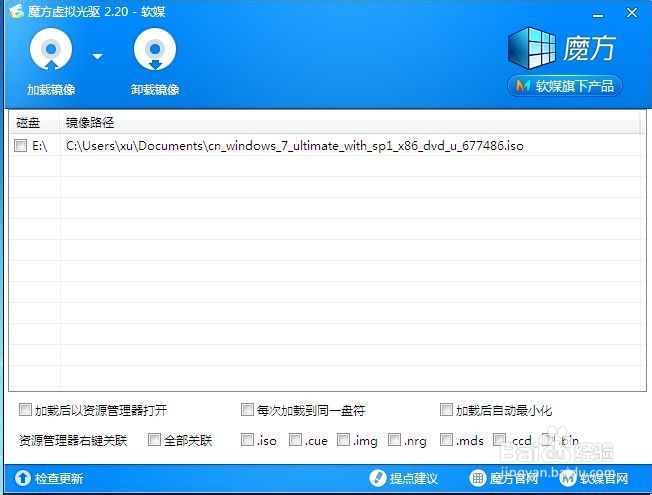Click the 魔方官网 grid icon

(478, 478)
